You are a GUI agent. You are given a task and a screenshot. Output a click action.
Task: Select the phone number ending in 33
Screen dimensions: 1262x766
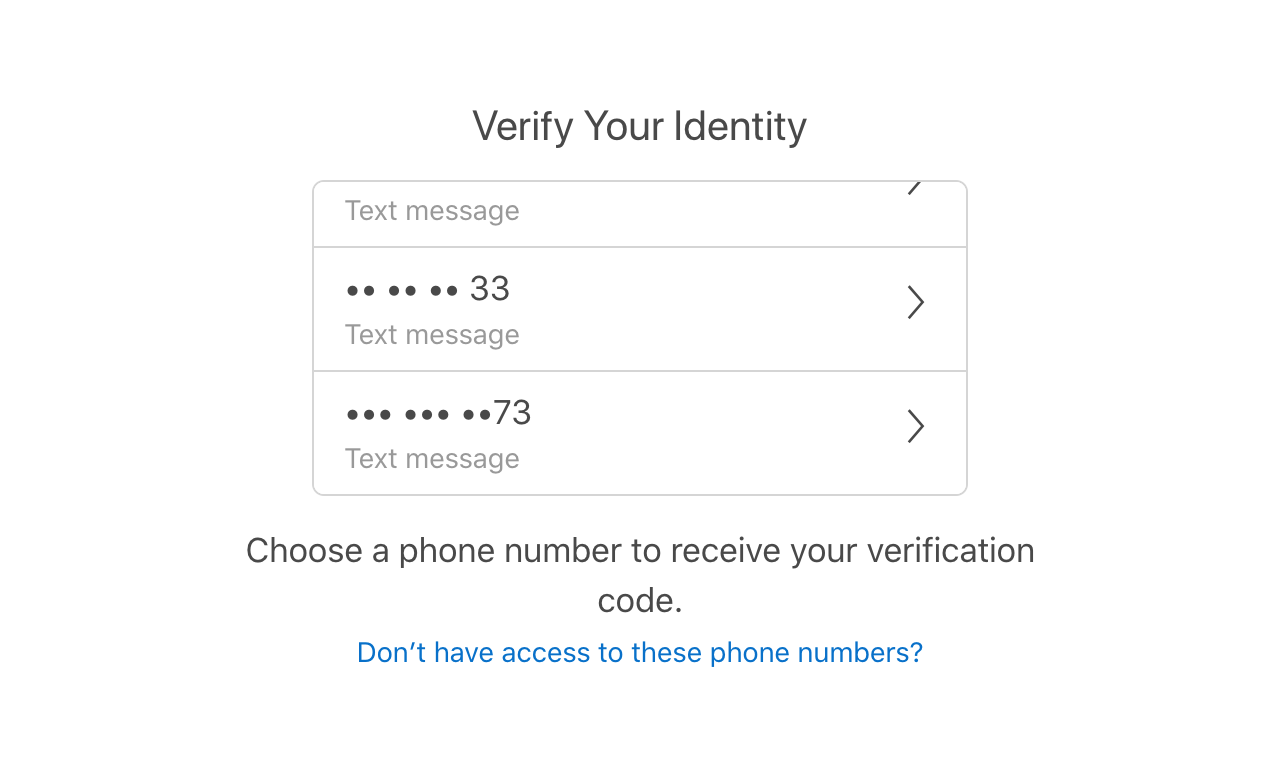tap(640, 309)
